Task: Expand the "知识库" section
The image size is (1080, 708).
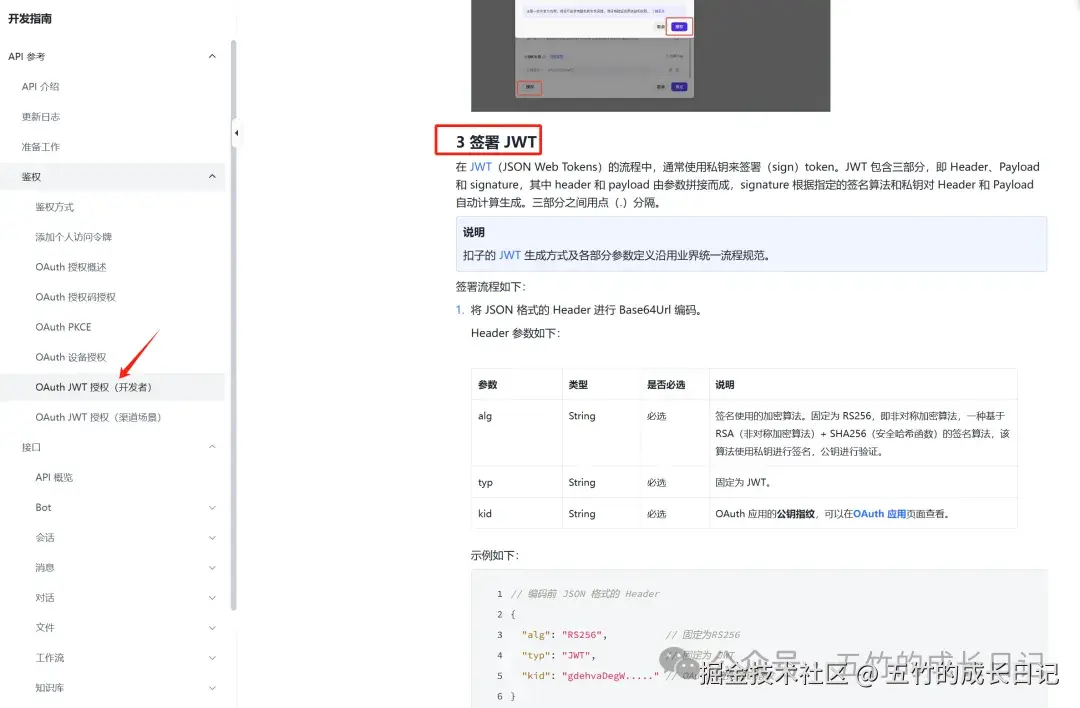Action: point(211,687)
